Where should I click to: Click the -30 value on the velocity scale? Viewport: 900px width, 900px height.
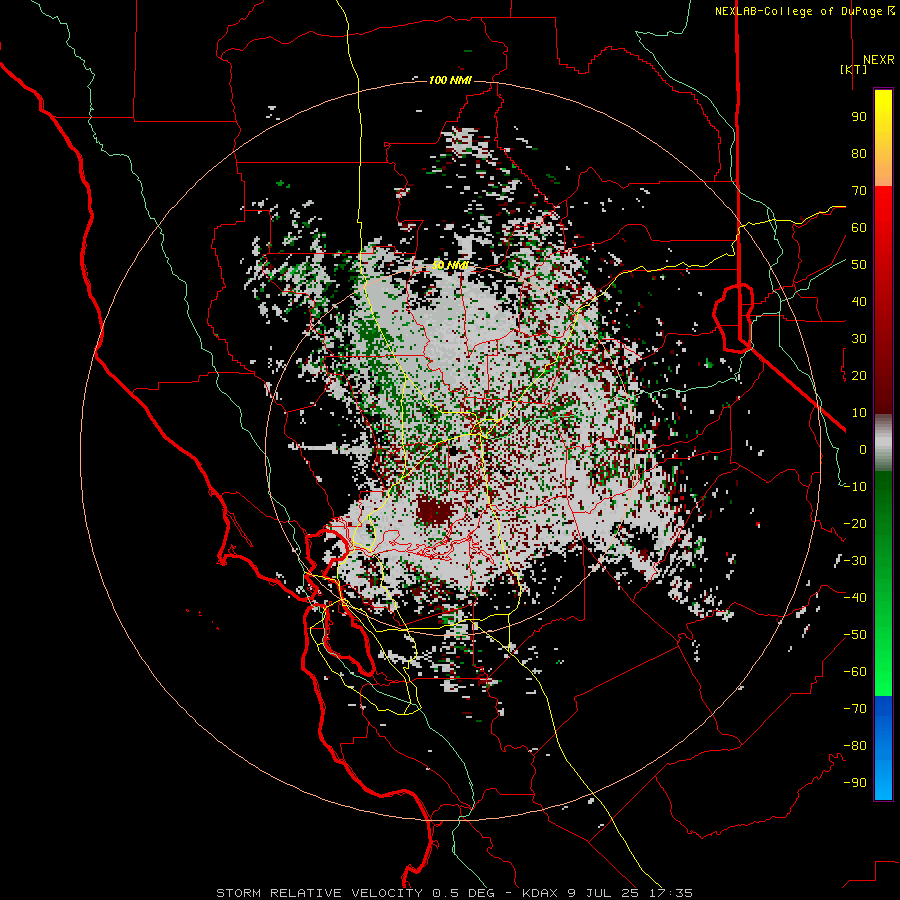click(855, 561)
